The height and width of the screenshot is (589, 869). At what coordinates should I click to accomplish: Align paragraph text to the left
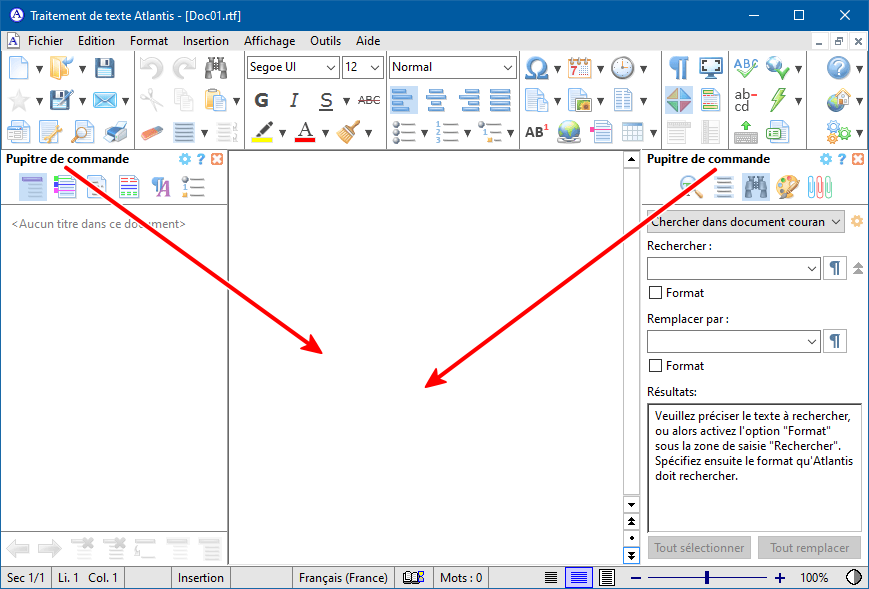(404, 100)
